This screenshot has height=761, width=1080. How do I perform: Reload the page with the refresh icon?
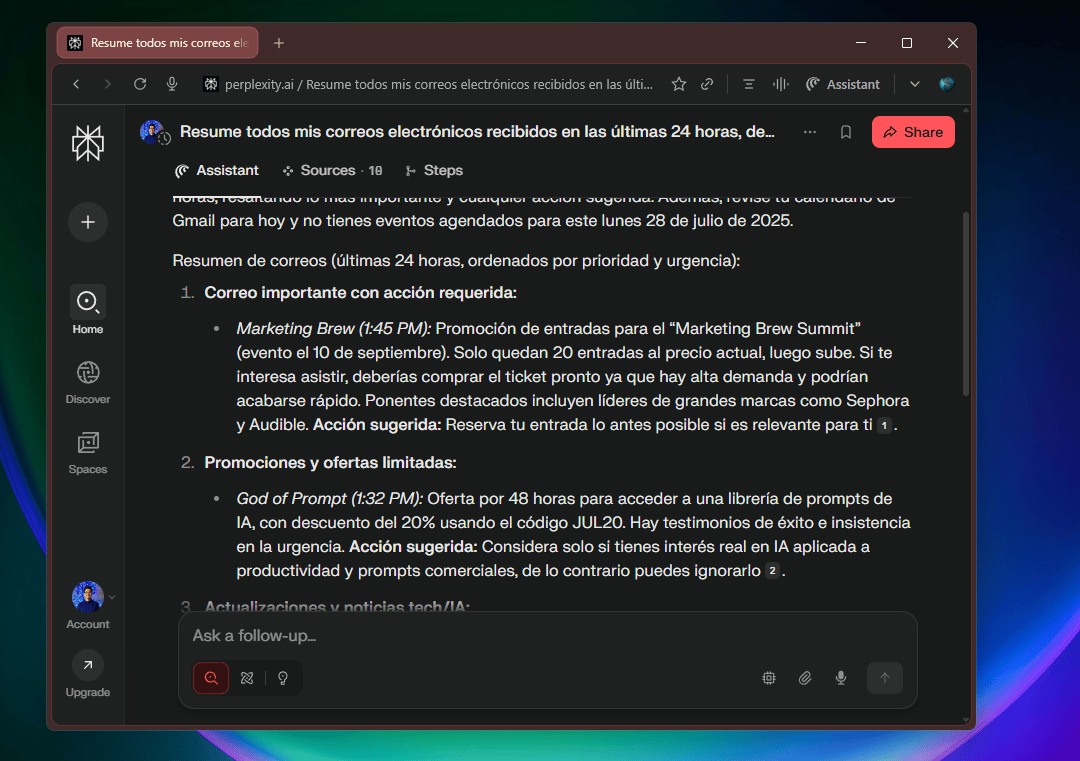(140, 84)
